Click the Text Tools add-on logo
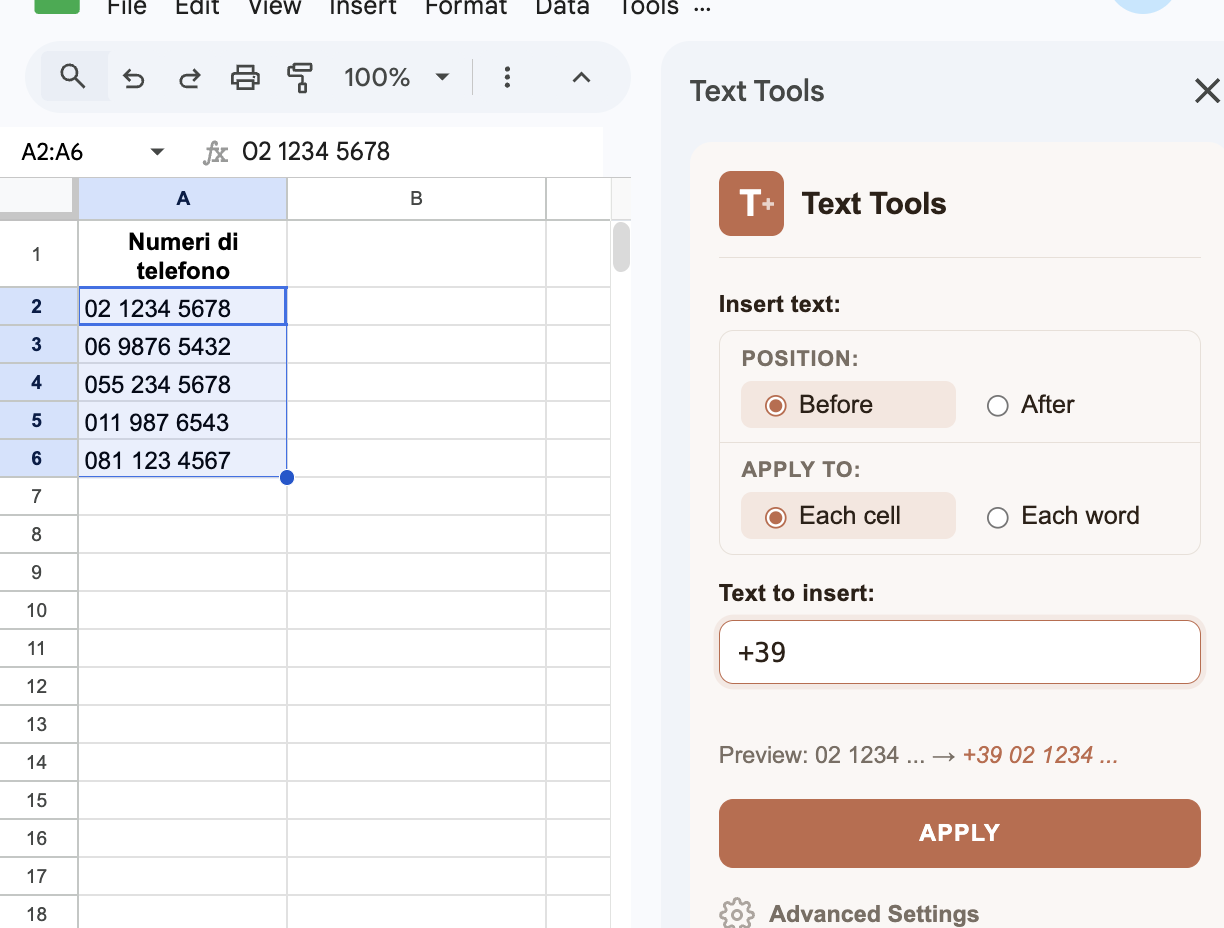The height and width of the screenshot is (928, 1224). click(751, 203)
